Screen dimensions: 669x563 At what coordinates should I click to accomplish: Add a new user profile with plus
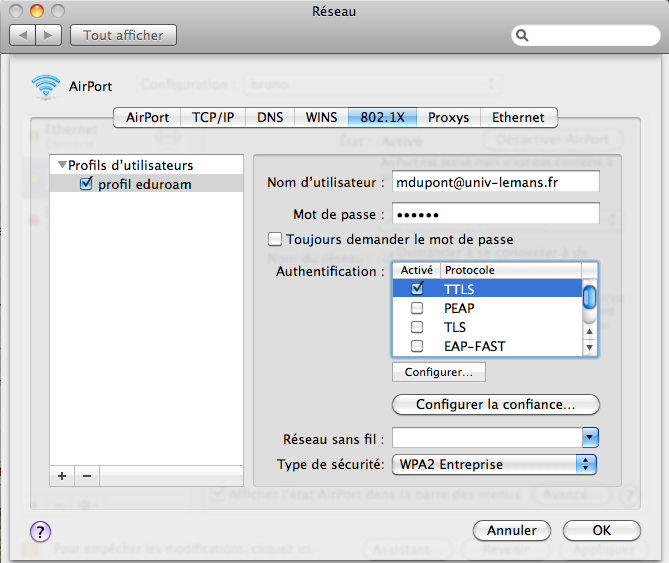pos(62,476)
